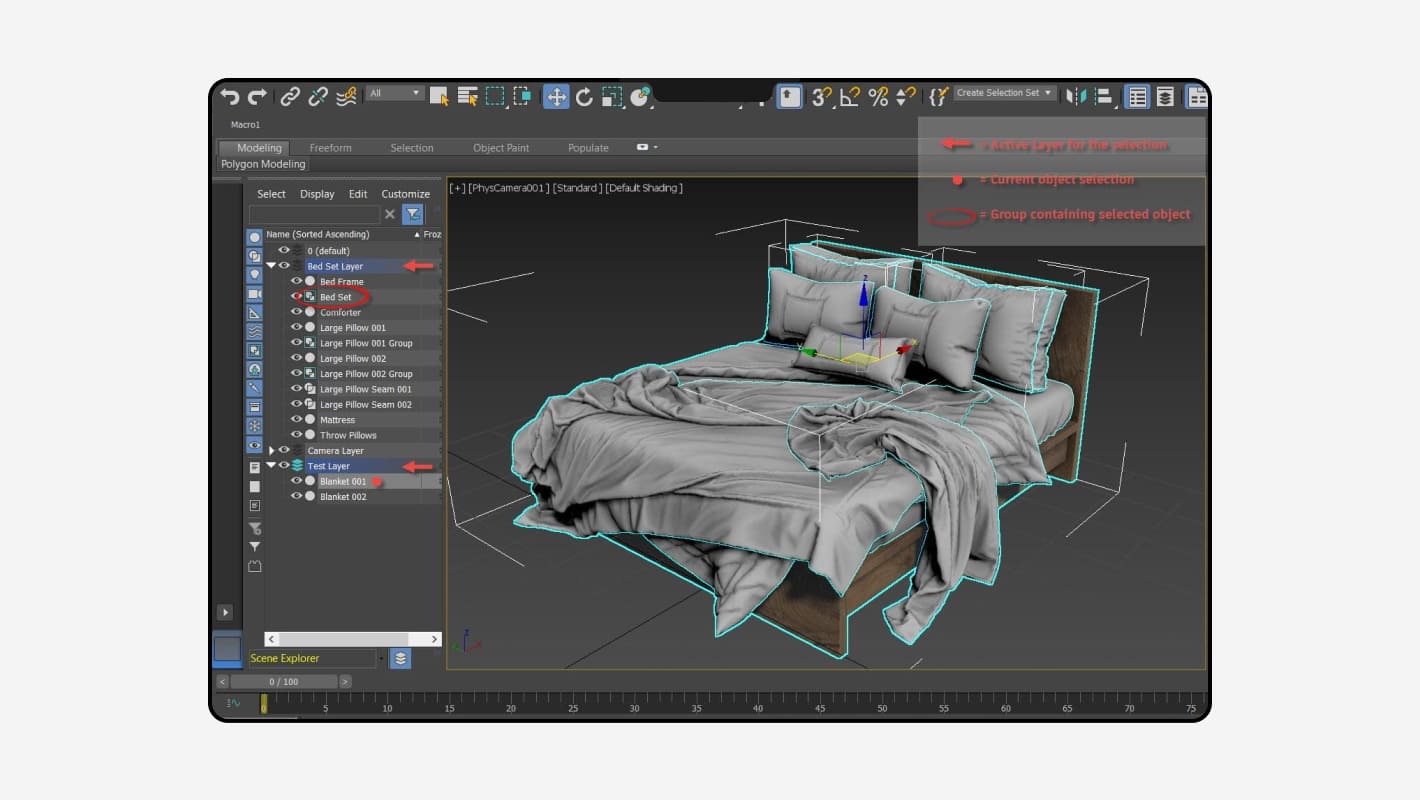Expand the Camera Layer entry
1420x800 pixels.
click(x=271, y=450)
